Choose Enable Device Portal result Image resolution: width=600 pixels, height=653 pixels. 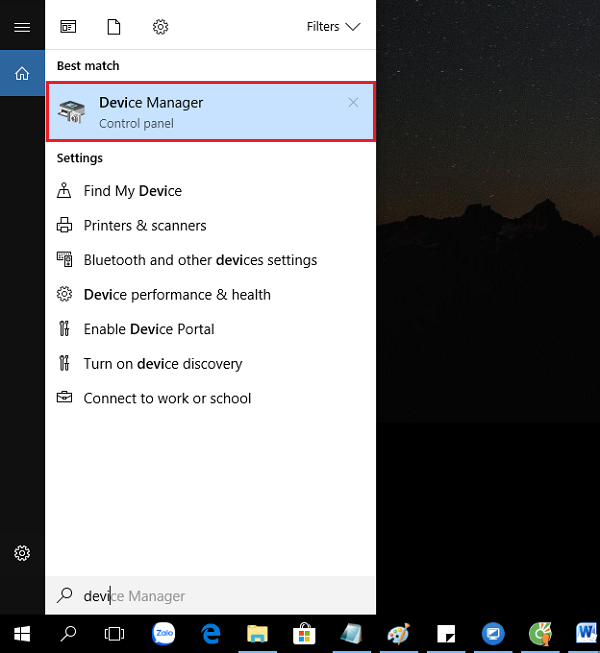149,329
